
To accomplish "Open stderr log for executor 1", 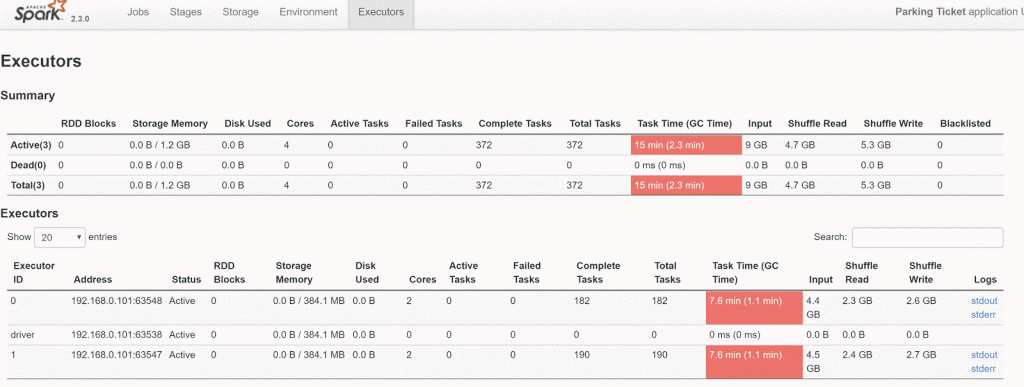I will [984, 368].
